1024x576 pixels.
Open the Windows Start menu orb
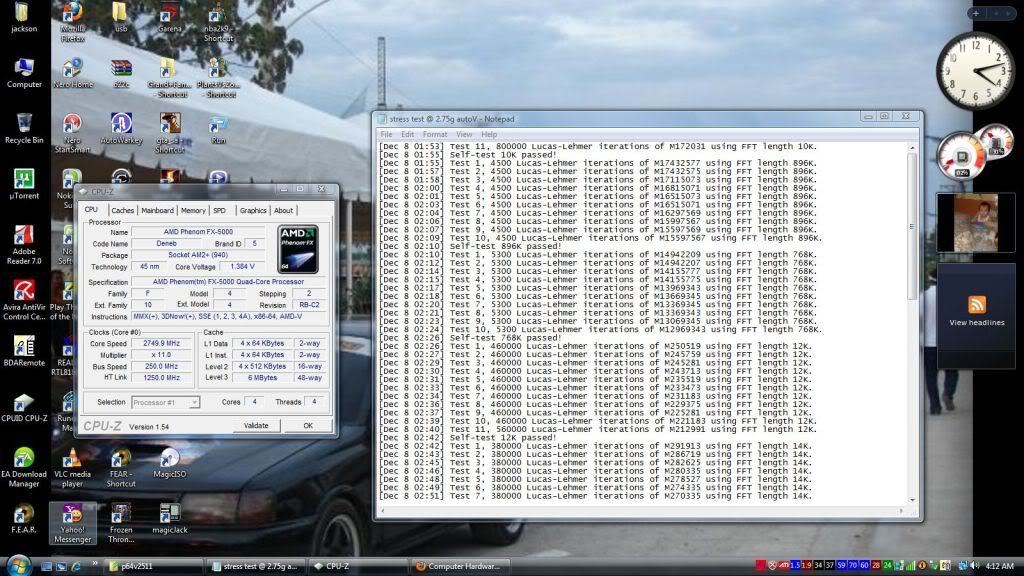coord(18,565)
